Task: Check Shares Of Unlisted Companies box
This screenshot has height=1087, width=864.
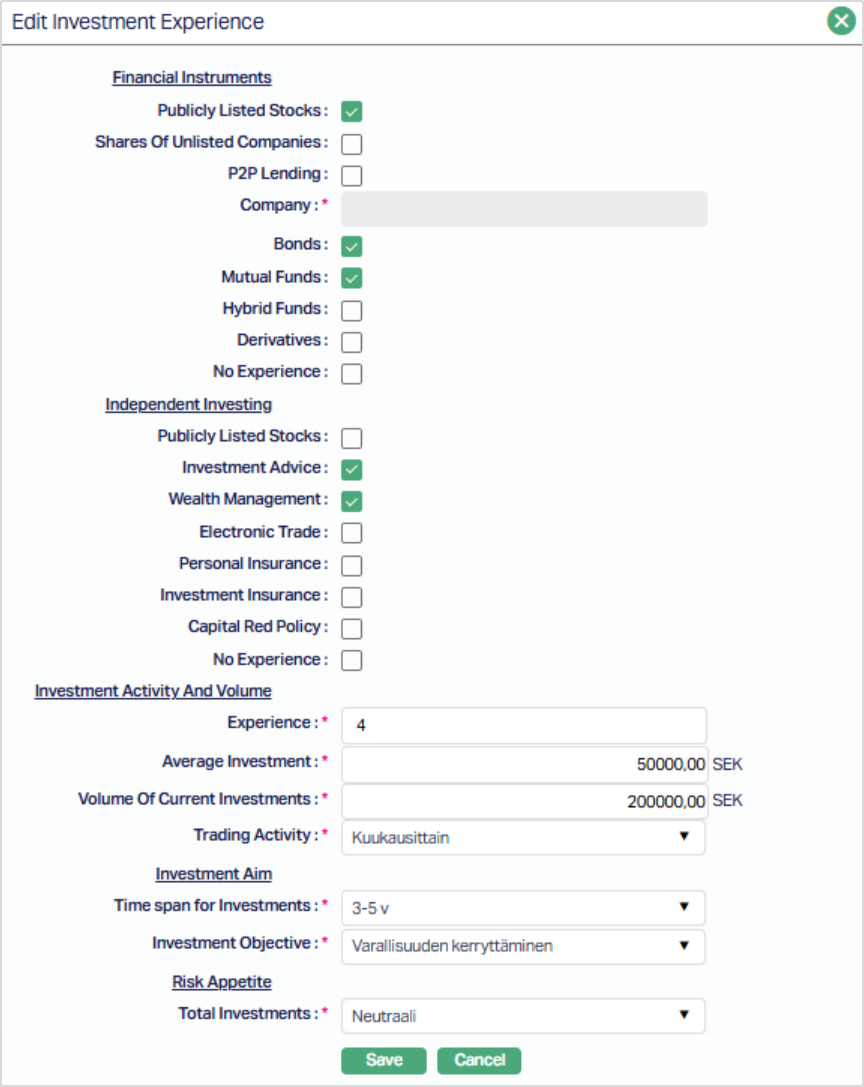Action: click(351, 144)
